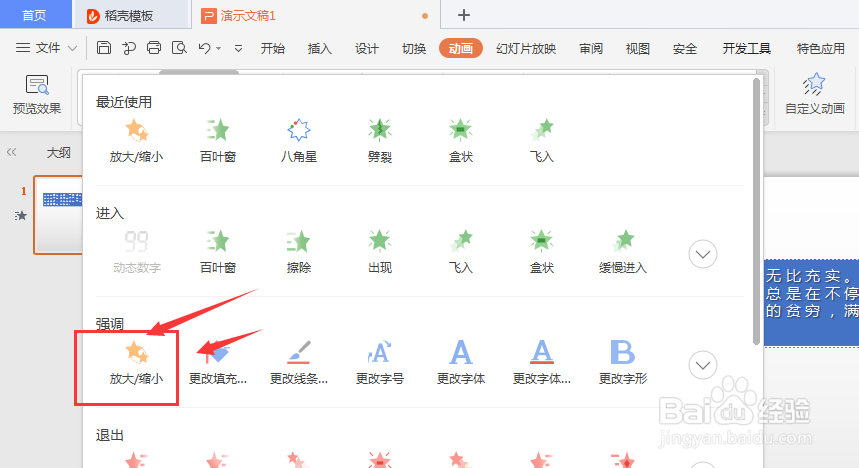Viewport: 859px width, 468px height.
Task: Collapse the slide panel with double chevron
Action: pyautogui.click(x=12, y=152)
